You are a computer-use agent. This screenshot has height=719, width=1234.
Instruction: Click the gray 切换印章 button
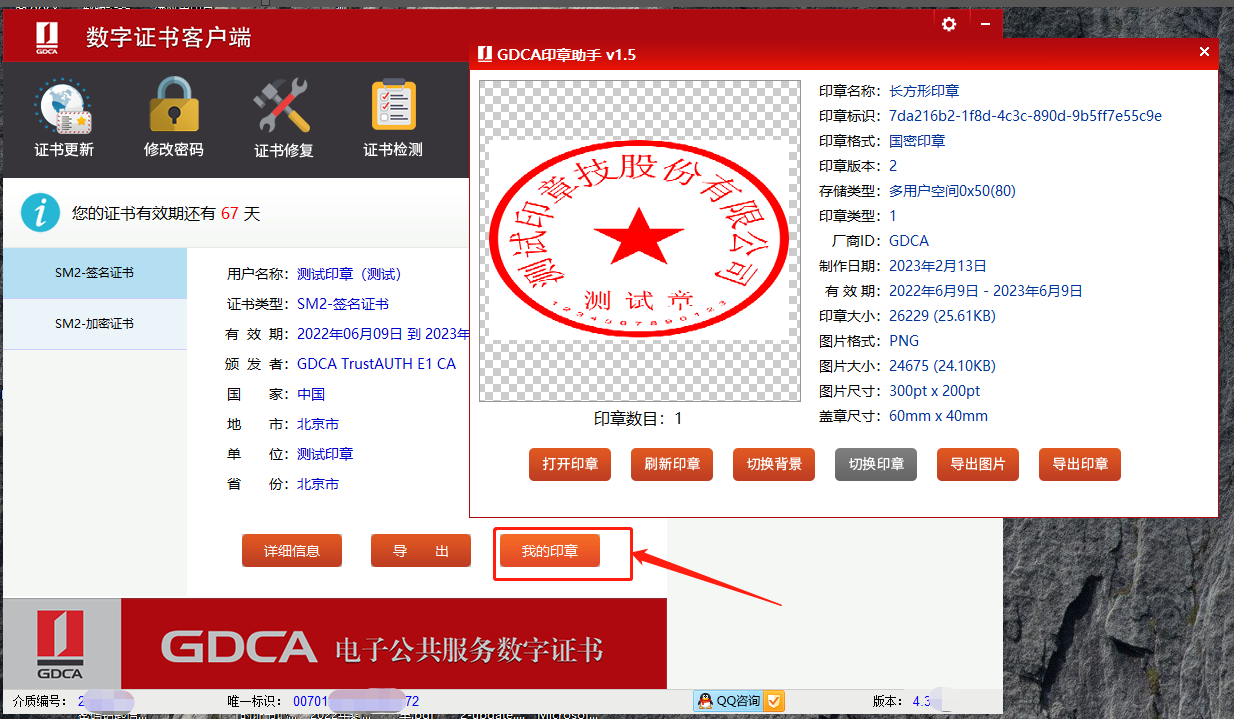click(x=876, y=464)
